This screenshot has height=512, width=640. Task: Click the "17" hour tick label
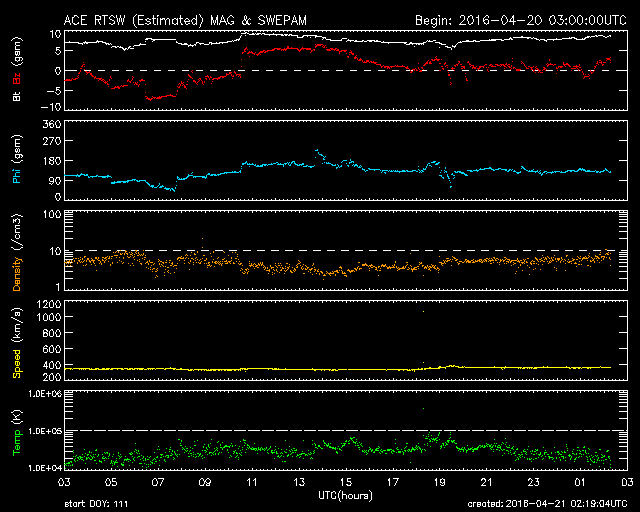393,482
